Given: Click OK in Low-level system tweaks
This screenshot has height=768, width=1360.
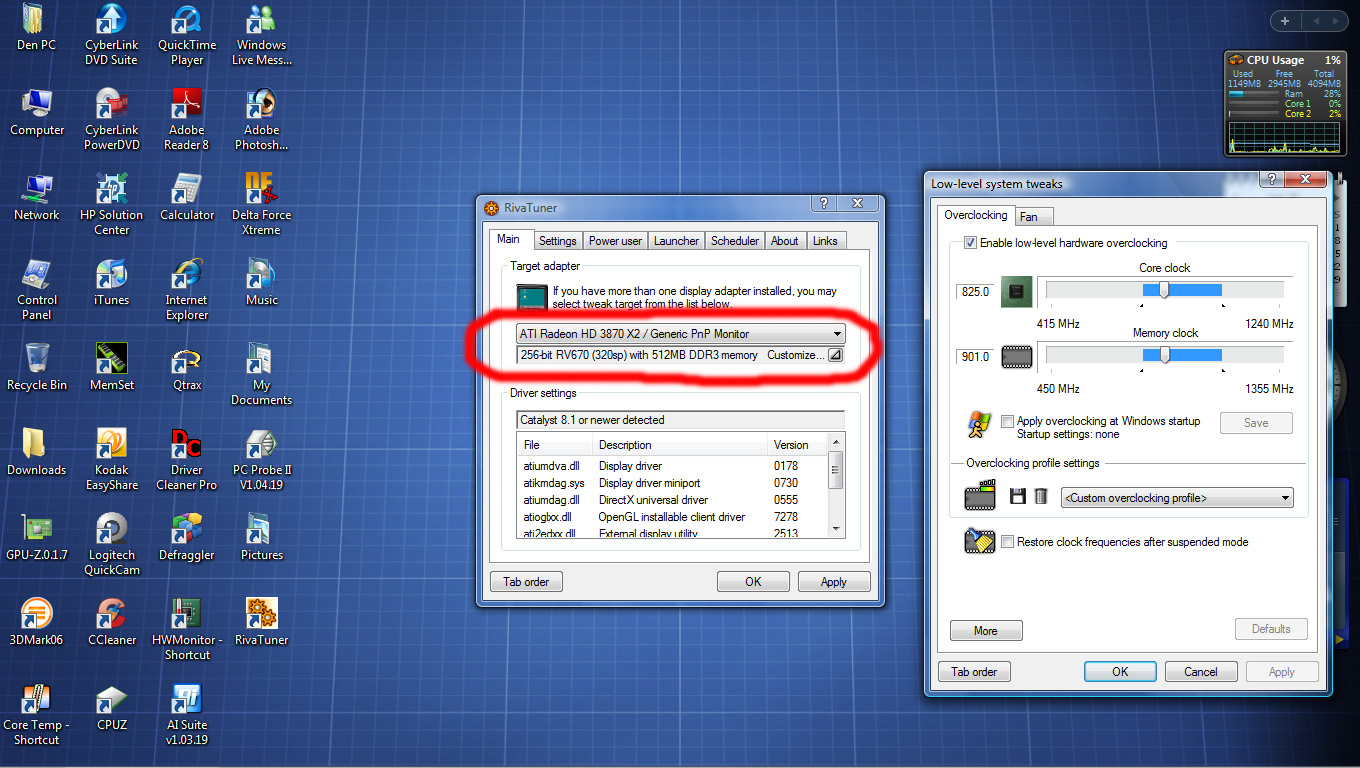Looking at the screenshot, I should click(x=1120, y=672).
